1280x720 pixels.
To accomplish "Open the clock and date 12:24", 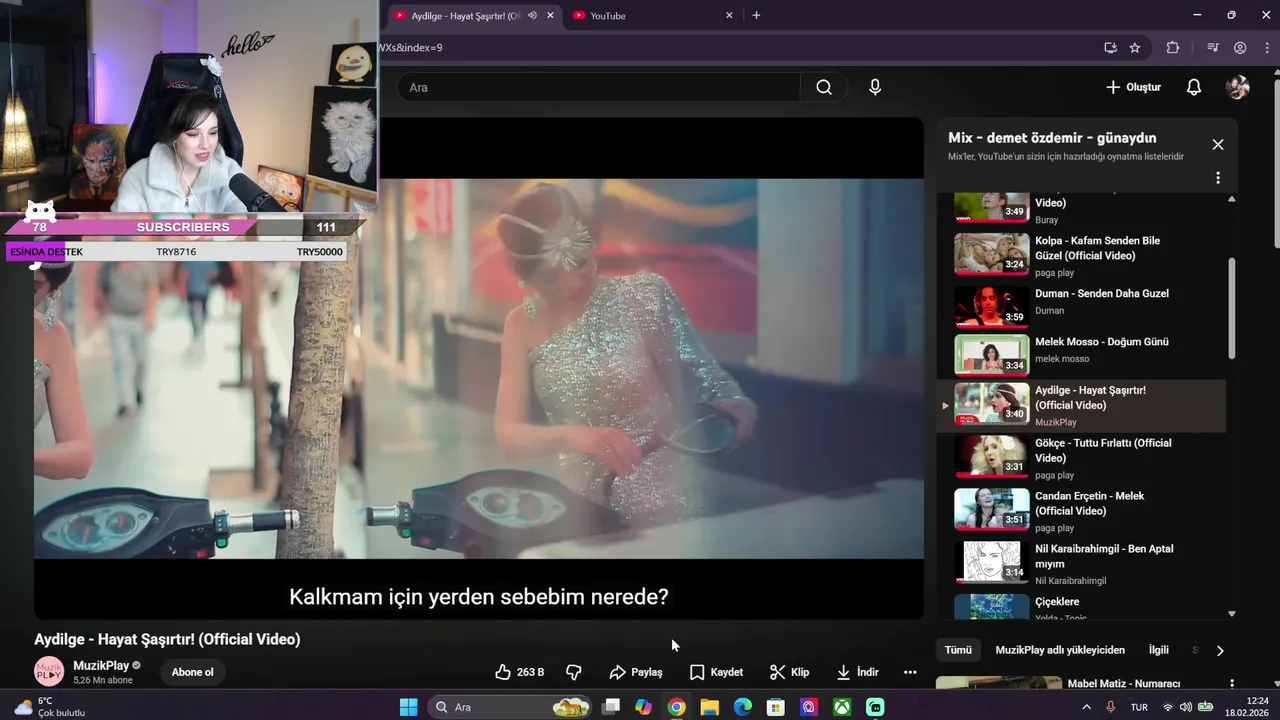I will (1247, 707).
